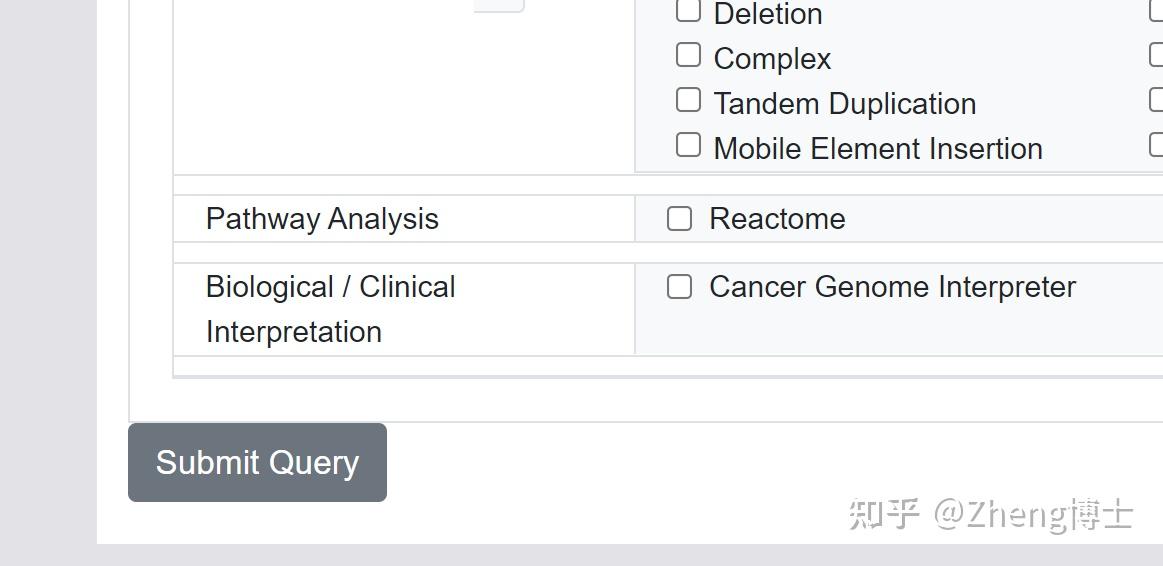The image size is (1163, 566).
Task: Select the Mobile Element Insertion checkbox
Action: tap(688, 145)
